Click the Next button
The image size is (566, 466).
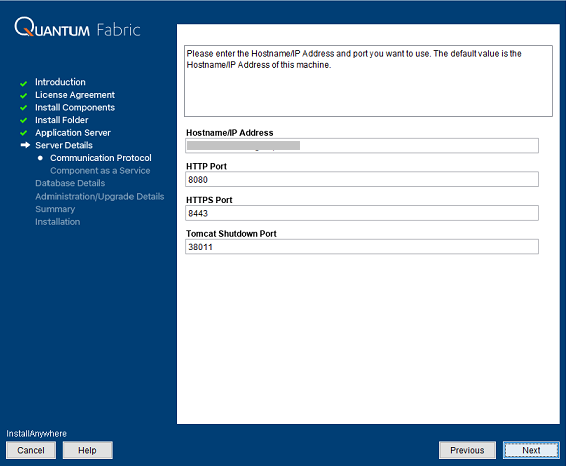[x=531, y=450]
